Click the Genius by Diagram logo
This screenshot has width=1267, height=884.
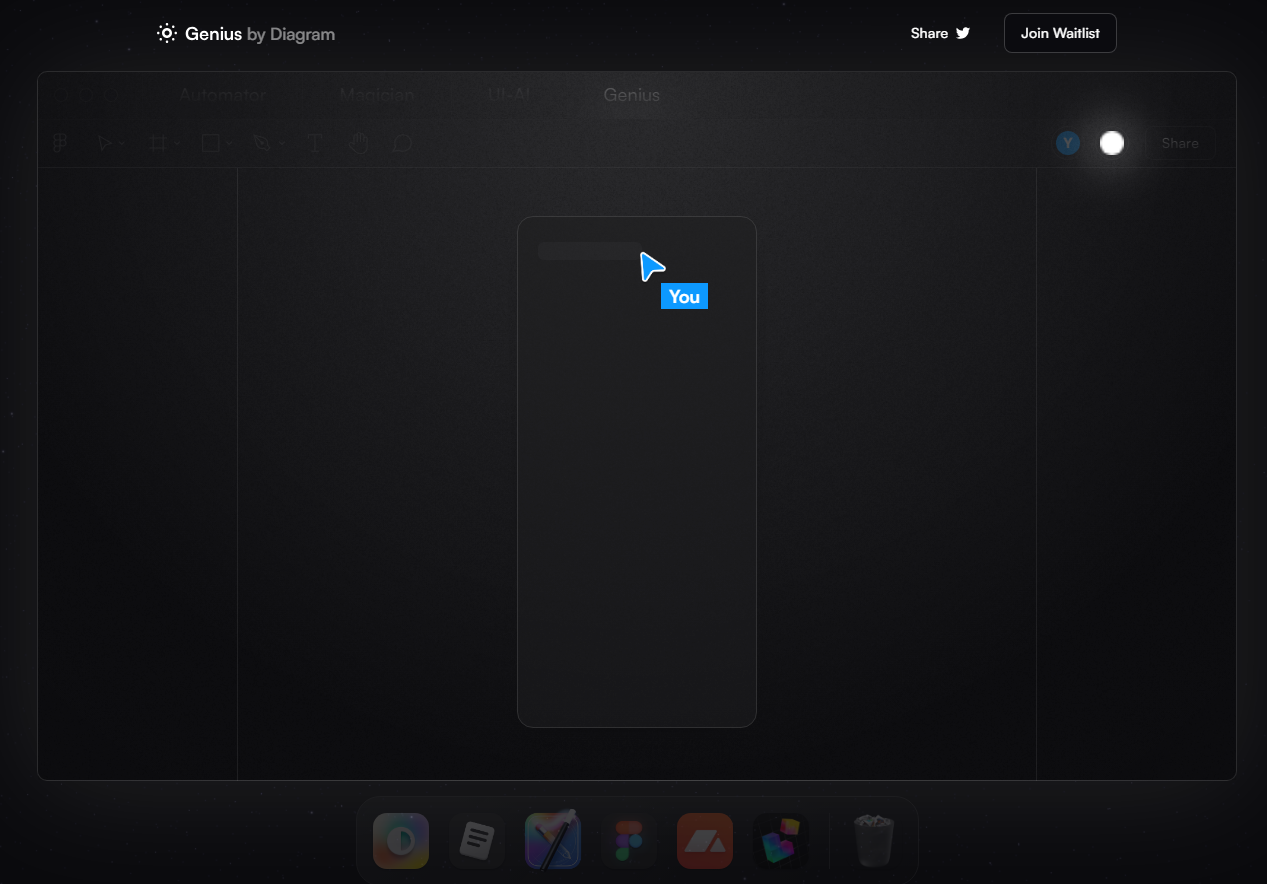[246, 34]
